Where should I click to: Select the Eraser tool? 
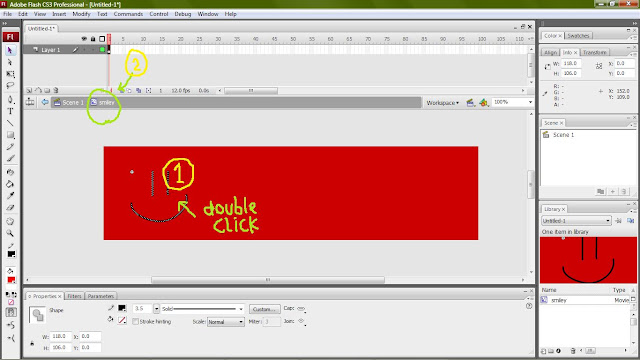coord(10,208)
